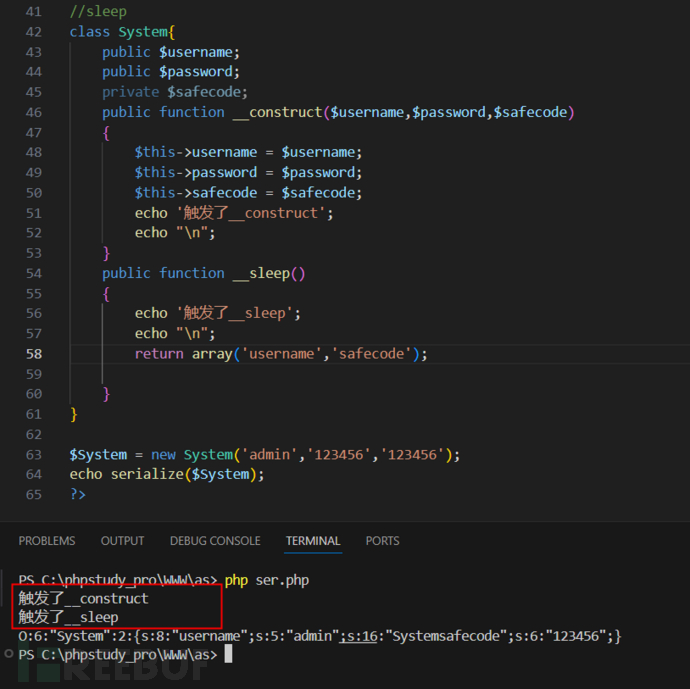Focus the terminal cursor at last prompt
The height and width of the screenshot is (689, 690).
tap(228, 654)
